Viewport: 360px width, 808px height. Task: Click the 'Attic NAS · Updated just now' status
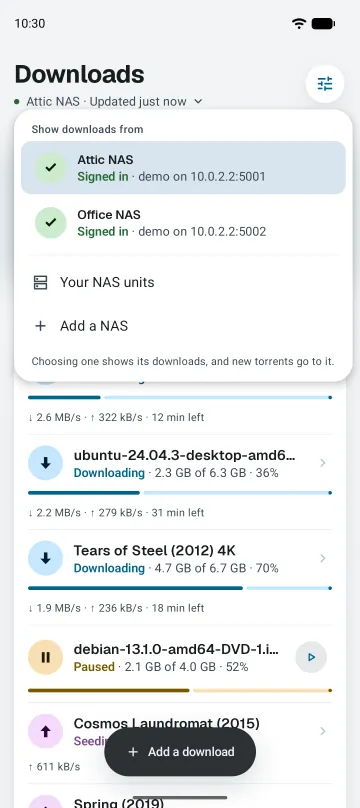107,102
